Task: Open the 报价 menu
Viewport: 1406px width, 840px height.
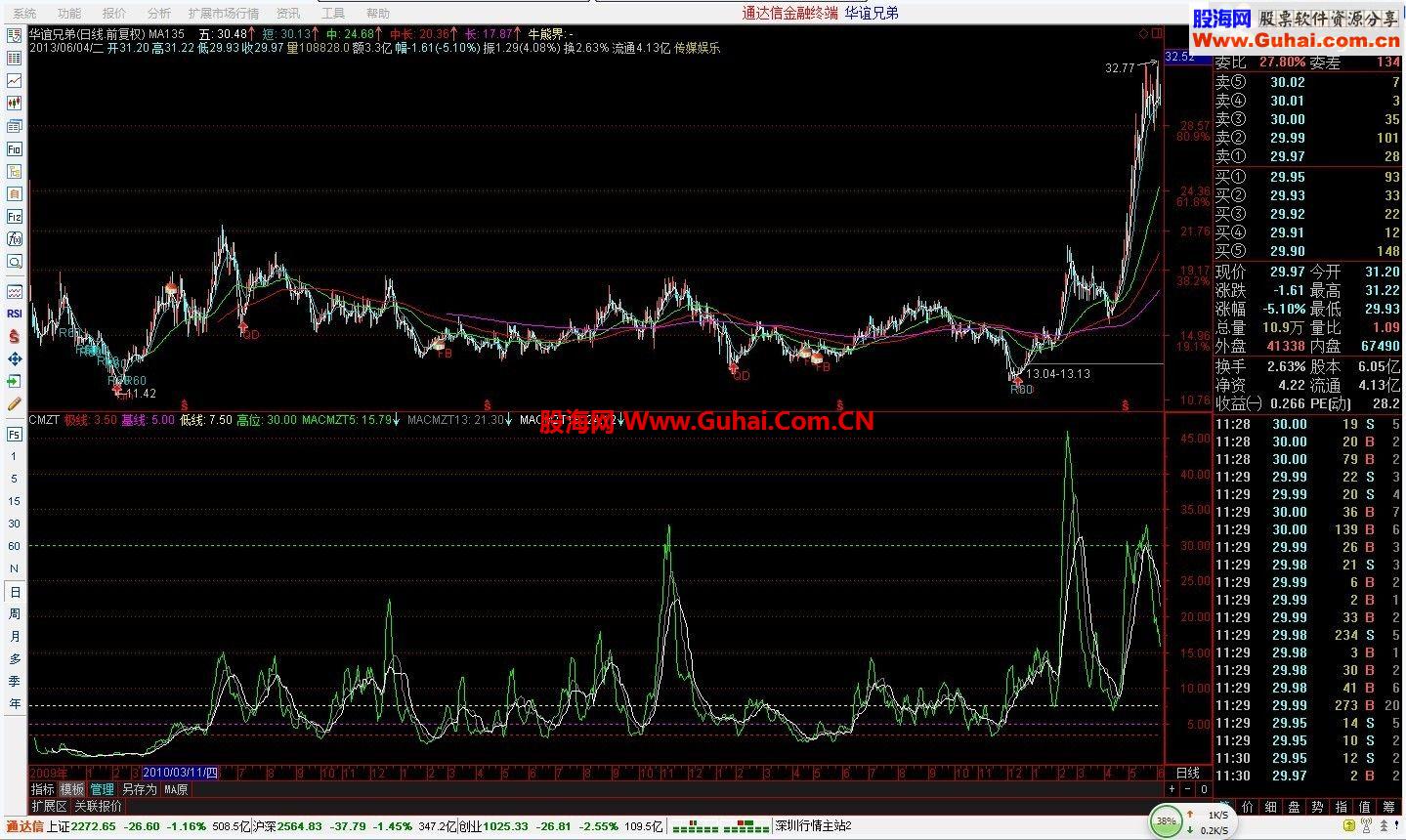Action: 114,14
